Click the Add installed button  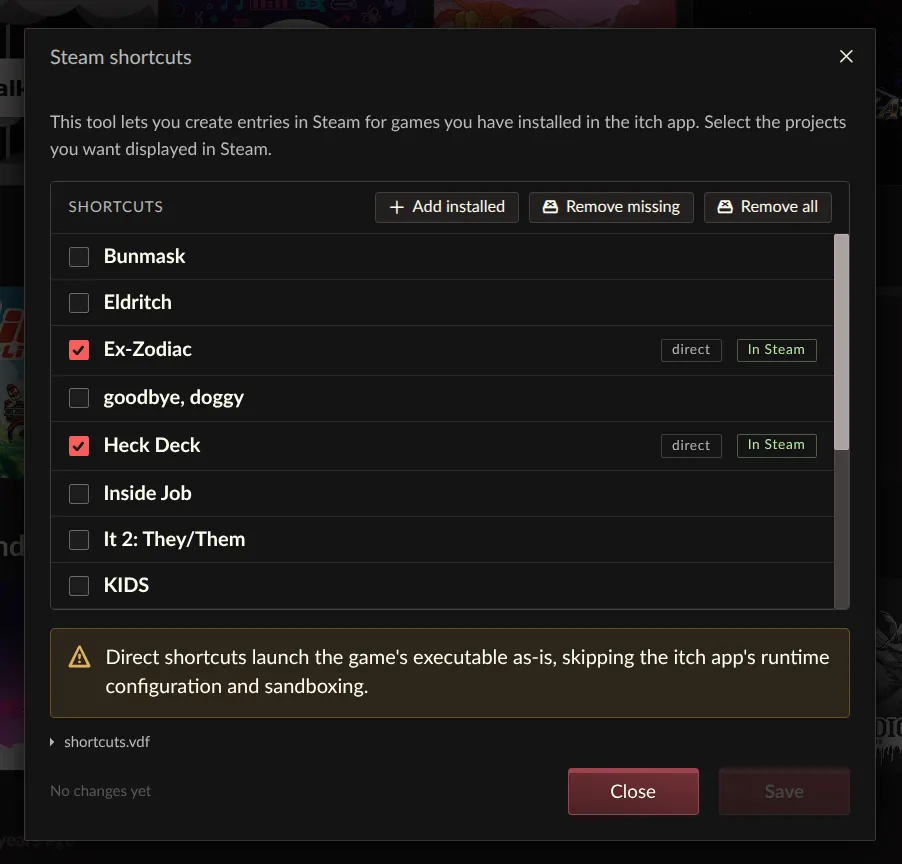[x=447, y=207]
